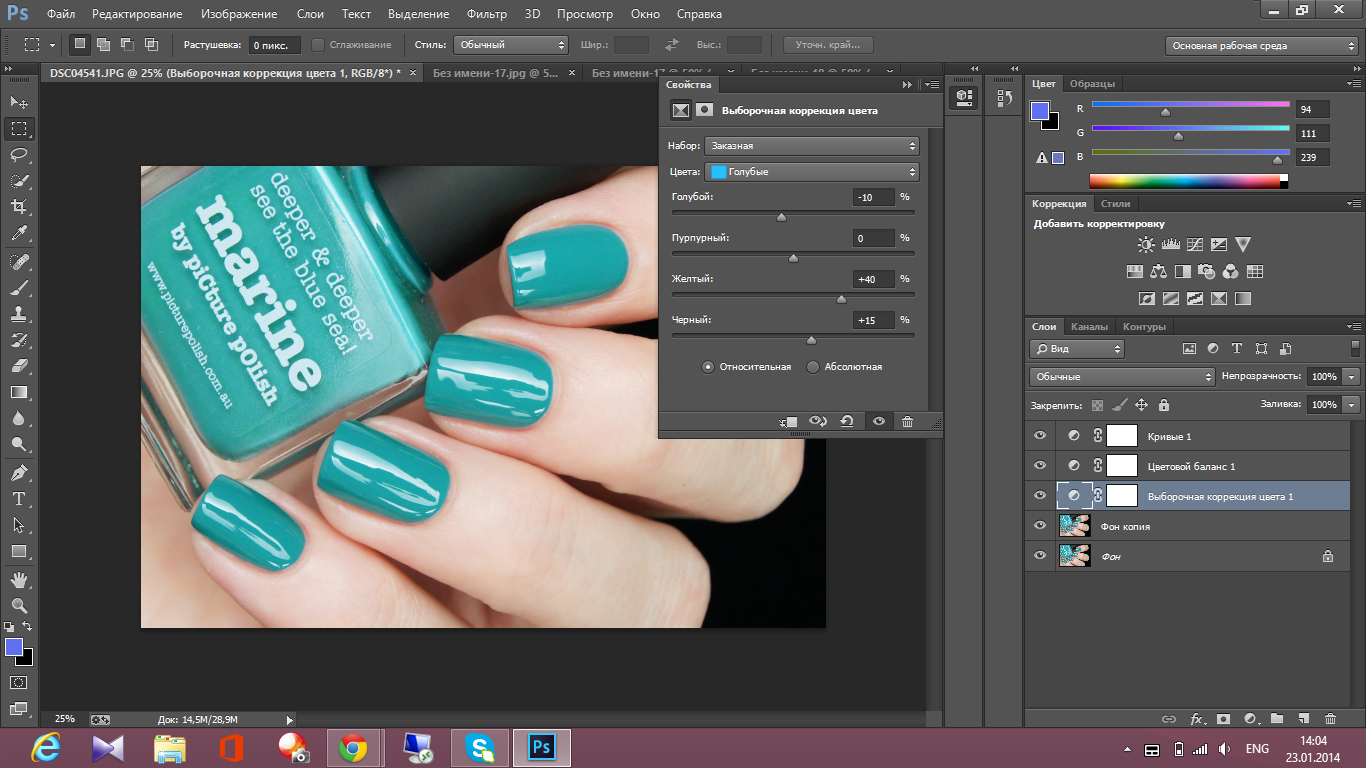1366x768 pixels.
Task: Hide the Выборочная коррекция цвета 1 layer
Action: point(1040,496)
